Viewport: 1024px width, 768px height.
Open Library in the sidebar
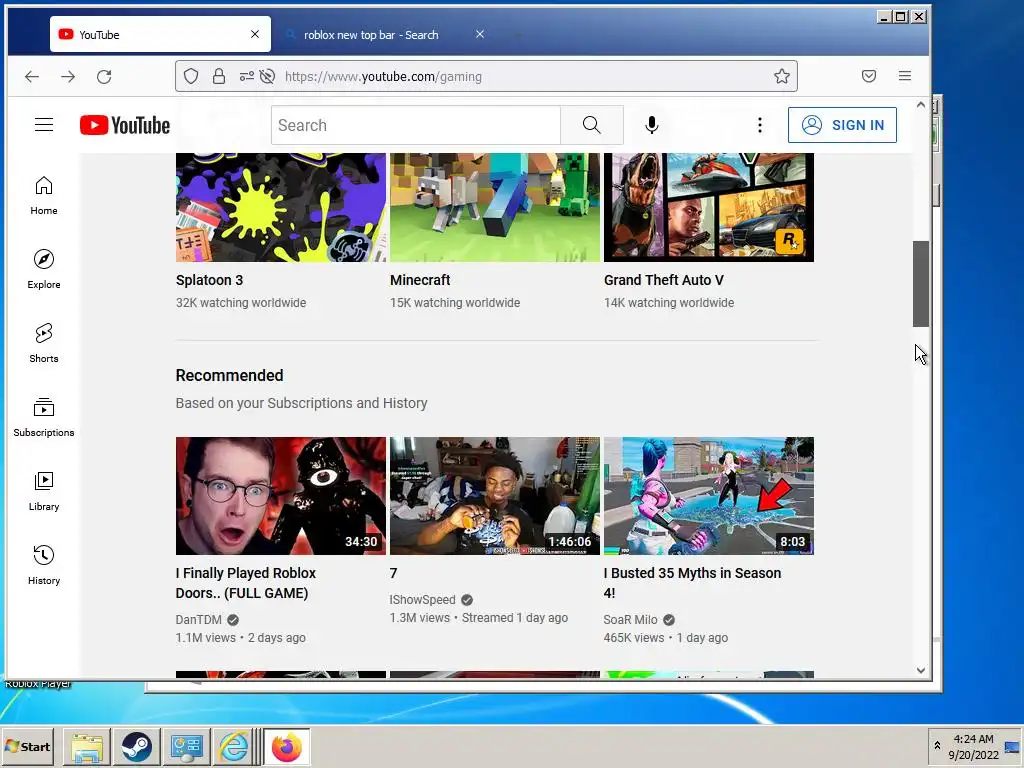pos(44,491)
